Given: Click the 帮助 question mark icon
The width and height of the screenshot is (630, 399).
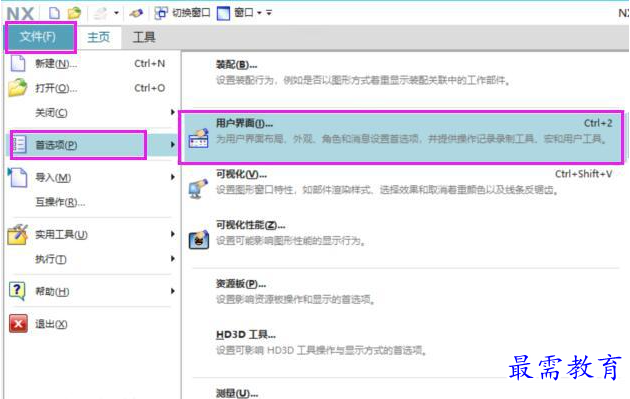Looking at the screenshot, I should pos(17,291).
